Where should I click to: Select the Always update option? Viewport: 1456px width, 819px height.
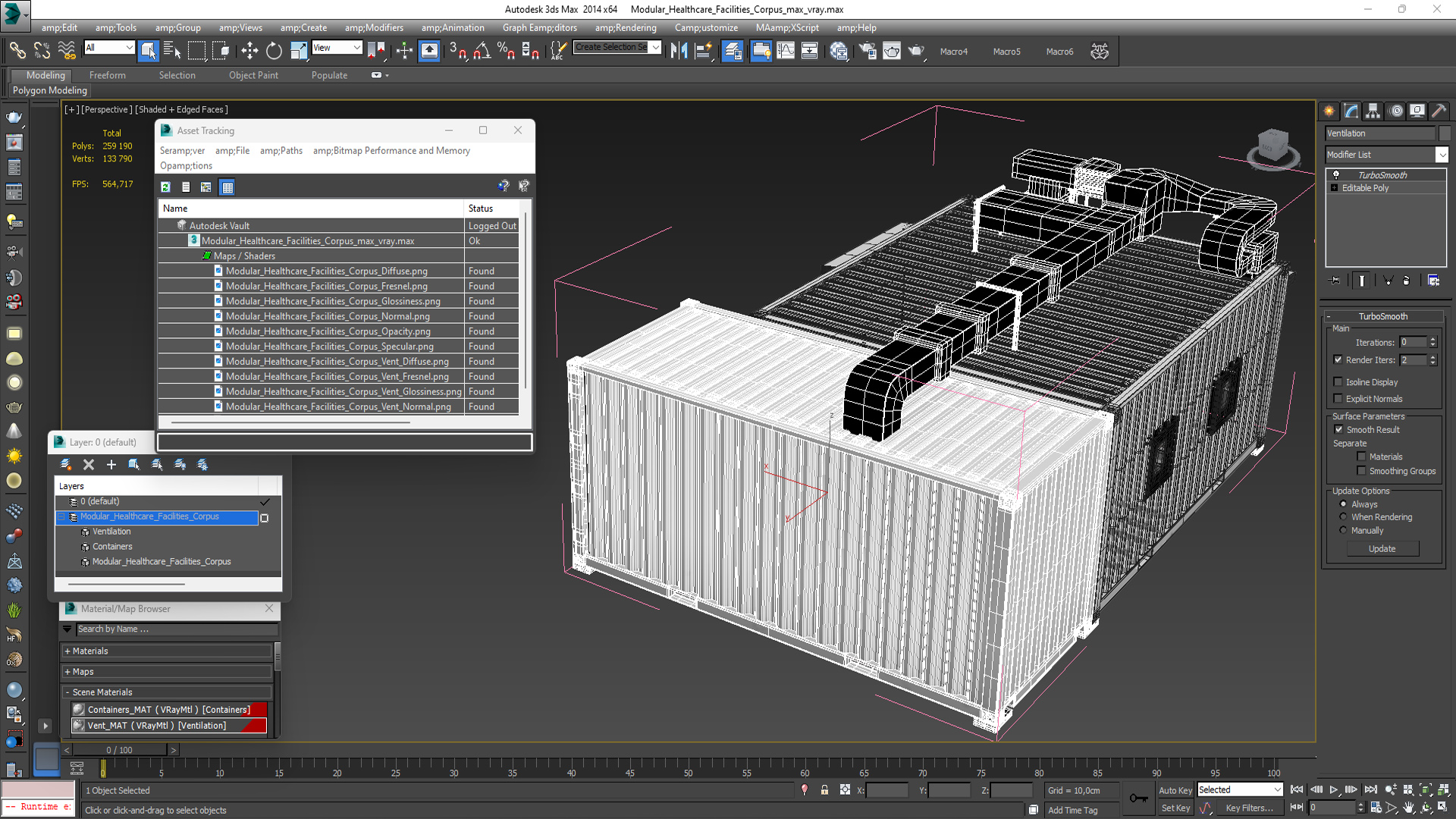pyautogui.click(x=1343, y=504)
